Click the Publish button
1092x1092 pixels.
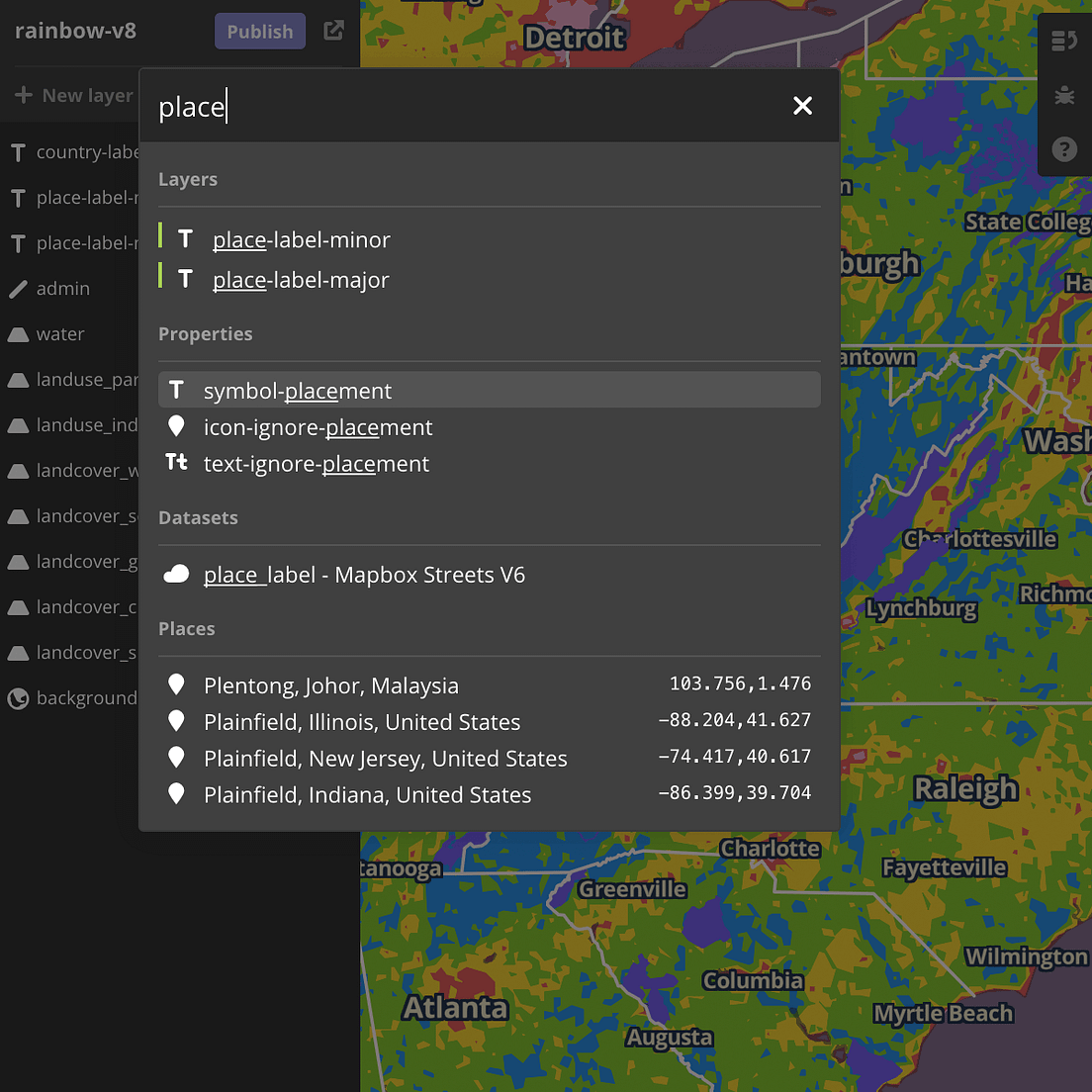tap(259, 31)
